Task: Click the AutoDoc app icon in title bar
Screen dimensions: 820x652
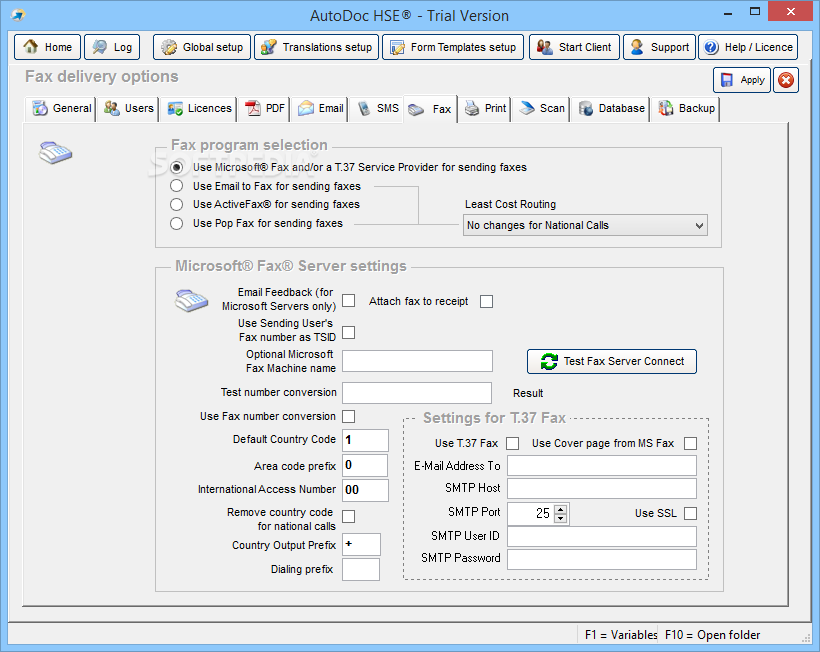Action: (18, 15)
